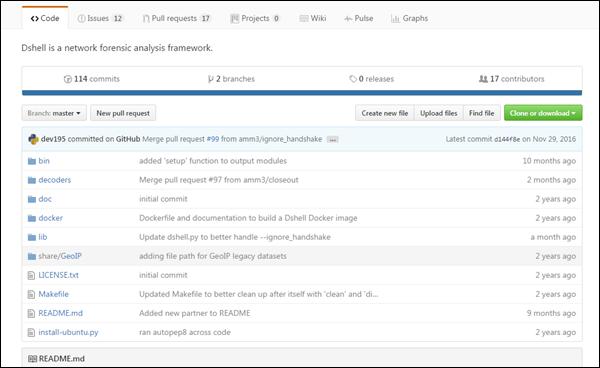Viewport: 600px width, 368px height.
Task: Click the Makefile file icon
Action: (x=31, y=295)
